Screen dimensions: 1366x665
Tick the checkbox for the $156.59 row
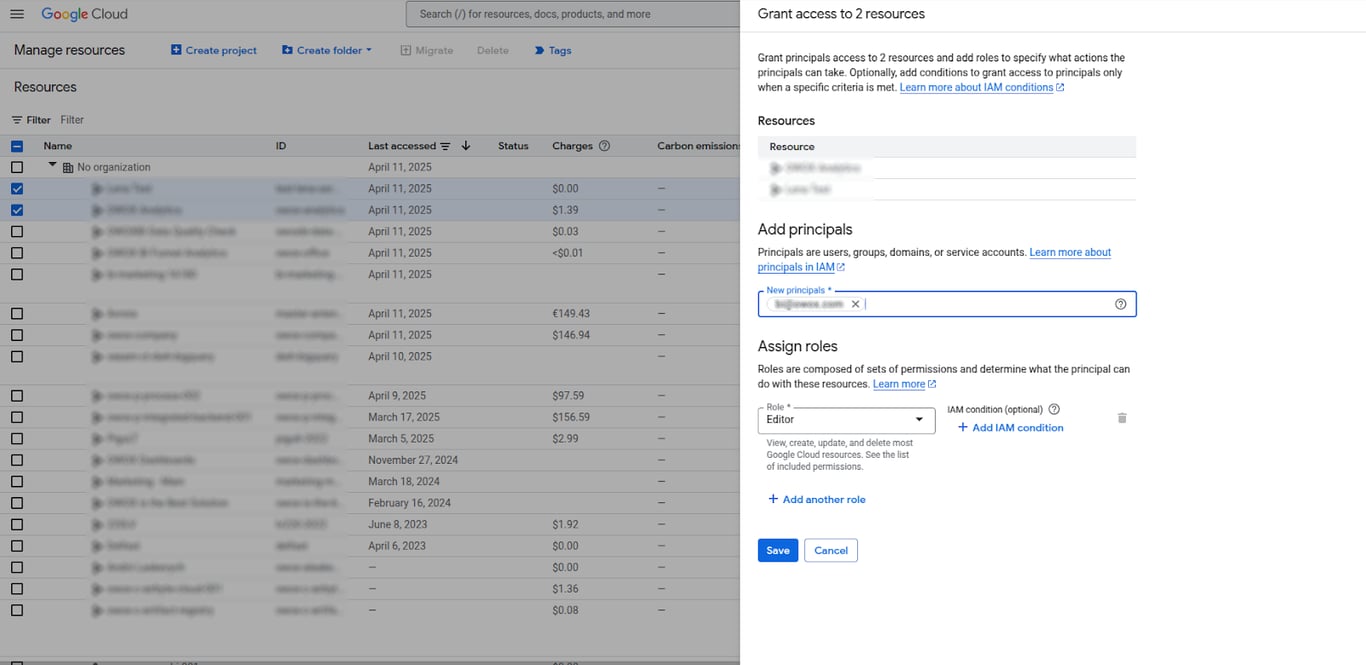(x=17, y=417)
